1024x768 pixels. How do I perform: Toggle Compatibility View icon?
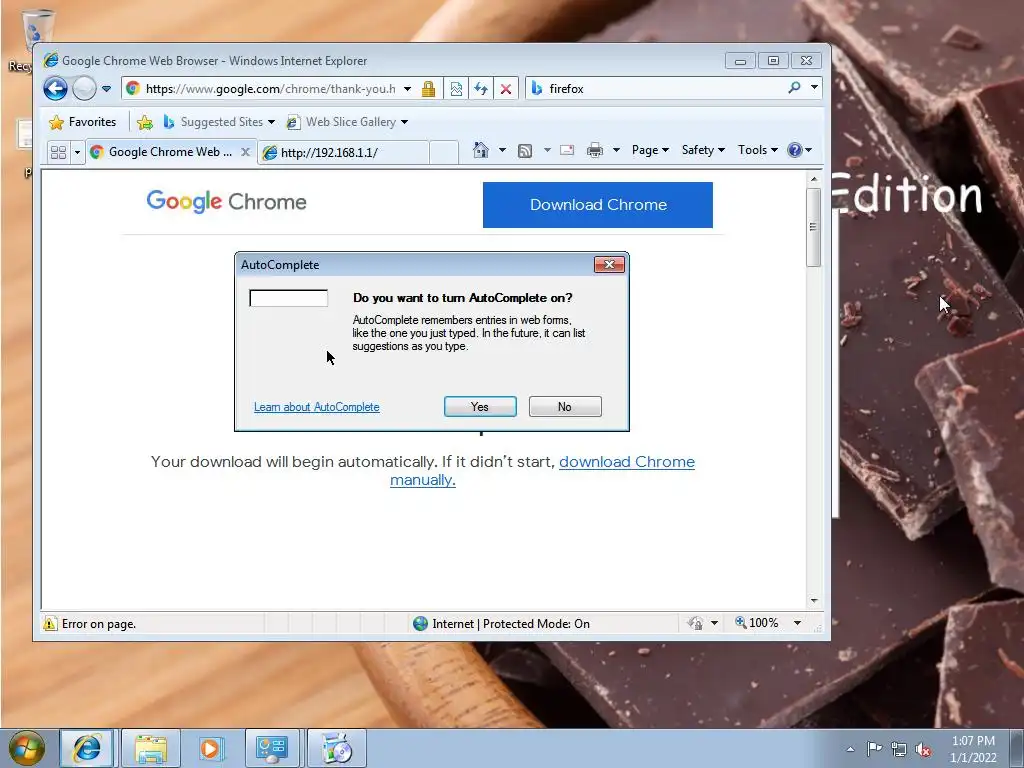(456, 89)
